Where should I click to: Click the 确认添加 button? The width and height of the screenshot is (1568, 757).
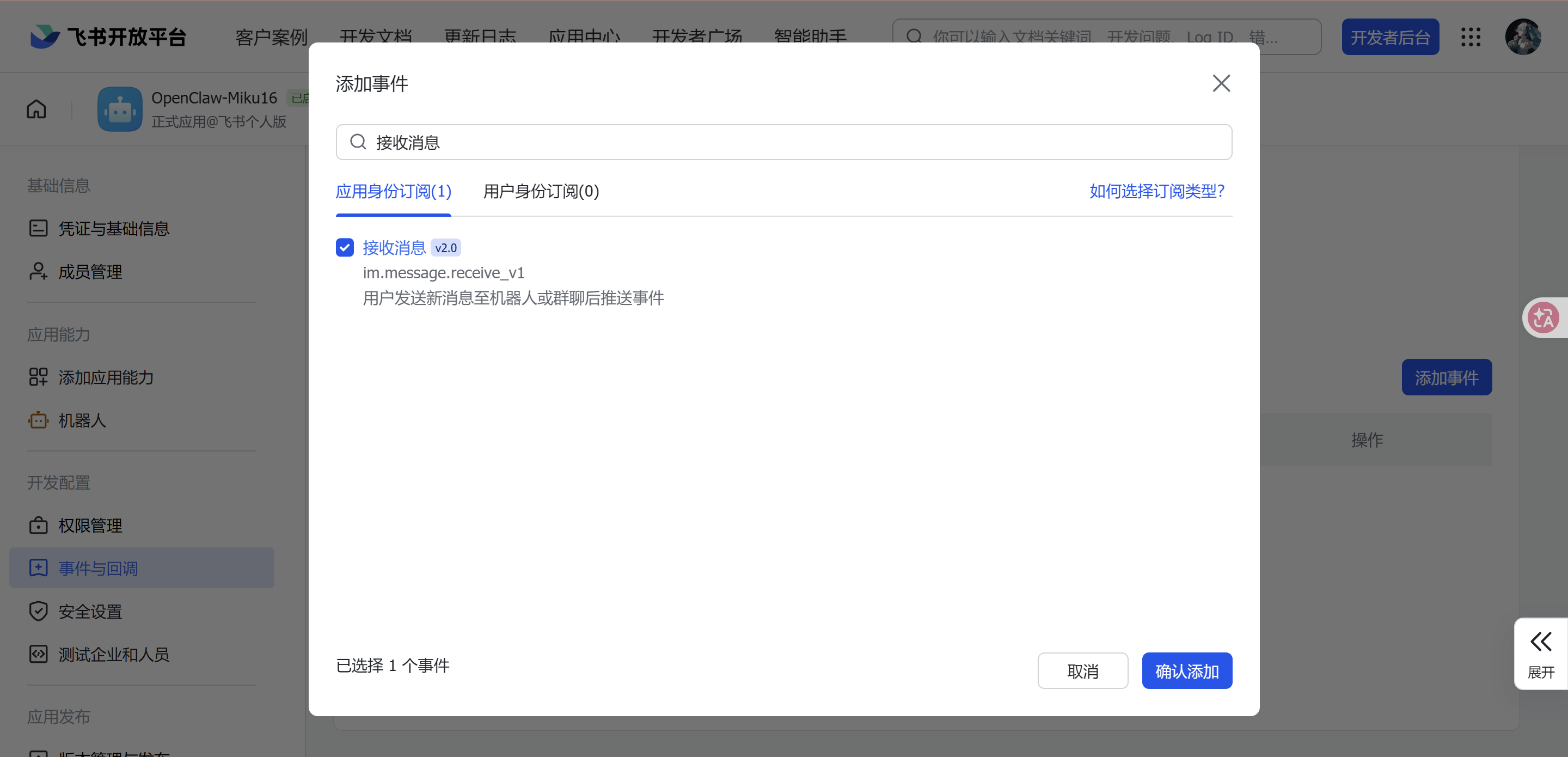pos(1186,670)
